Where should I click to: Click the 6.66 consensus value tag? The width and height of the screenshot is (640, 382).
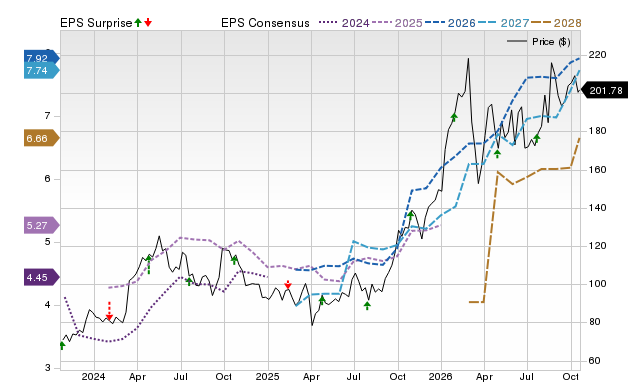point(41,139)
